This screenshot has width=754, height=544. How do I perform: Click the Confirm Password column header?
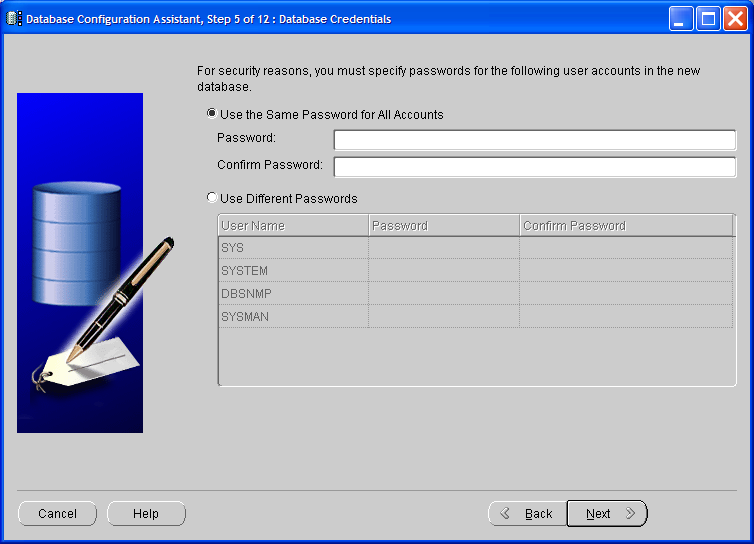(627, 226)
